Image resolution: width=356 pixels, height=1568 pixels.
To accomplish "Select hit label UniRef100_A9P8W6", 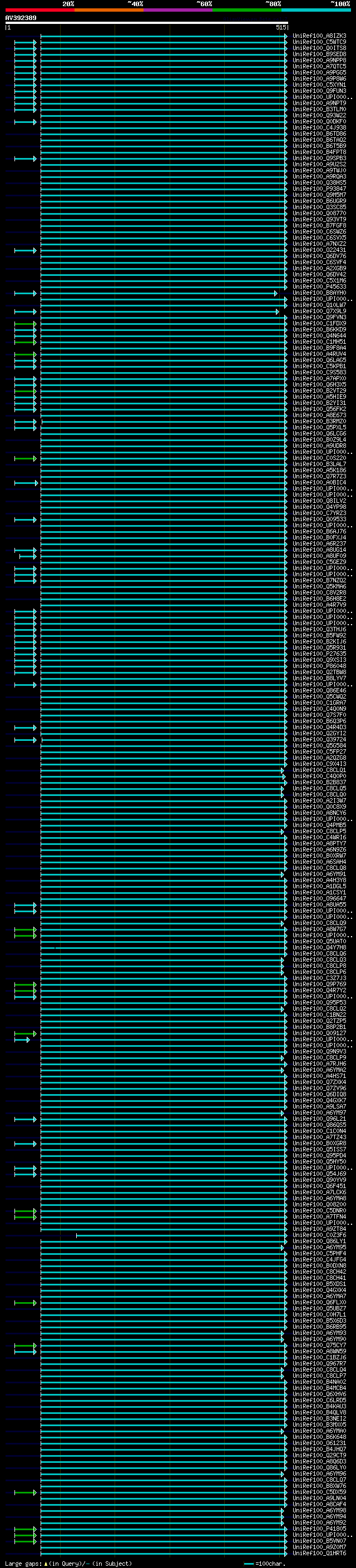I will coord(319,78).
